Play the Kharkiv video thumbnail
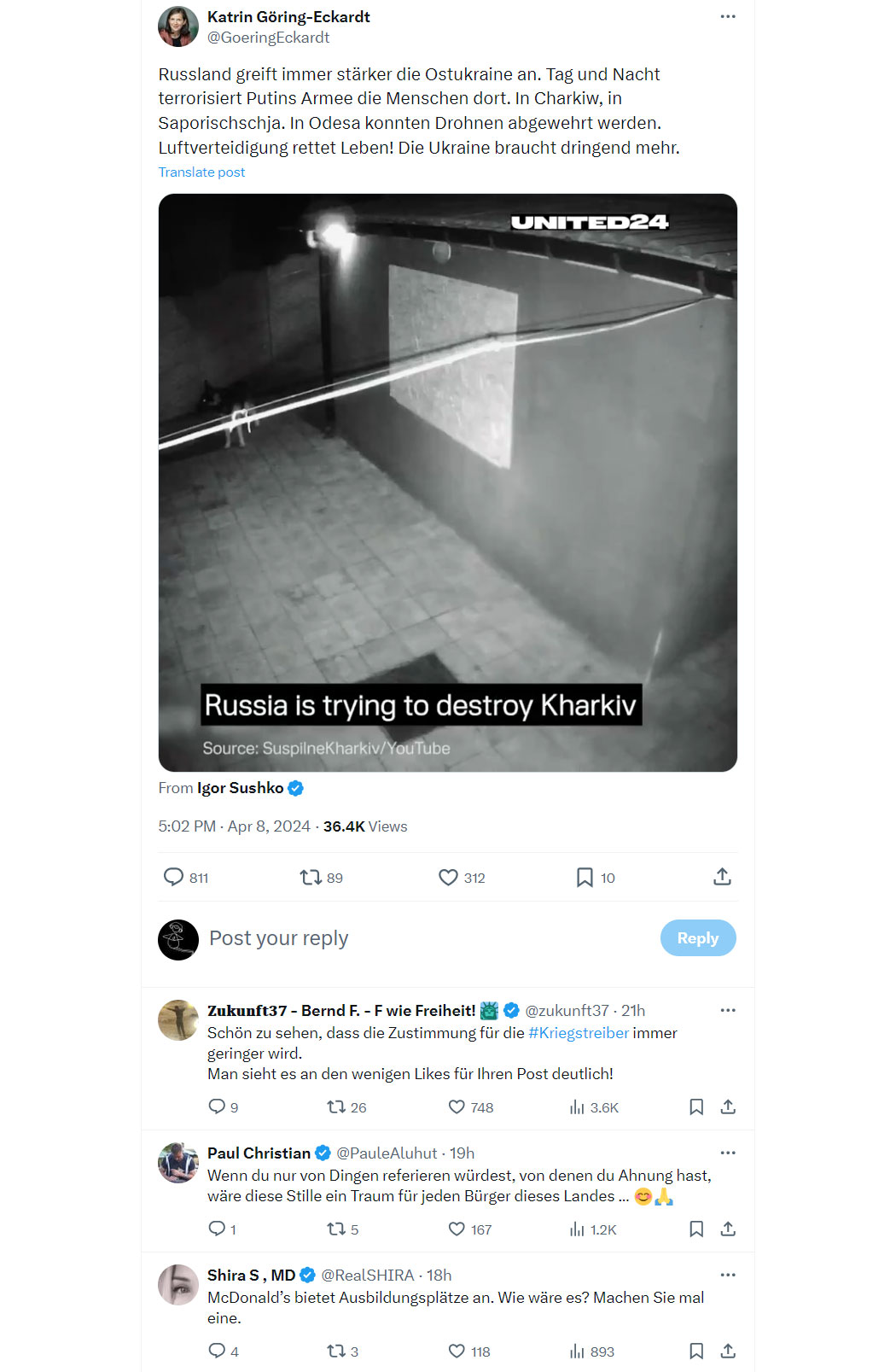This screenshot has width=896, height=1372. (x=448, y=483)
